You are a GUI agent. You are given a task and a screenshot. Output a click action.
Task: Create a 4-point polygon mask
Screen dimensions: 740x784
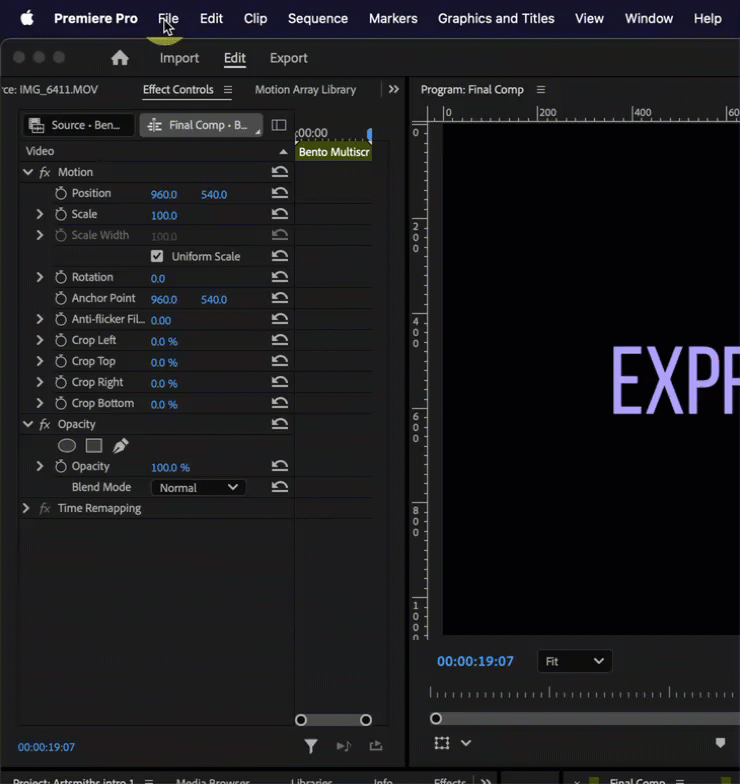(94, 446)
